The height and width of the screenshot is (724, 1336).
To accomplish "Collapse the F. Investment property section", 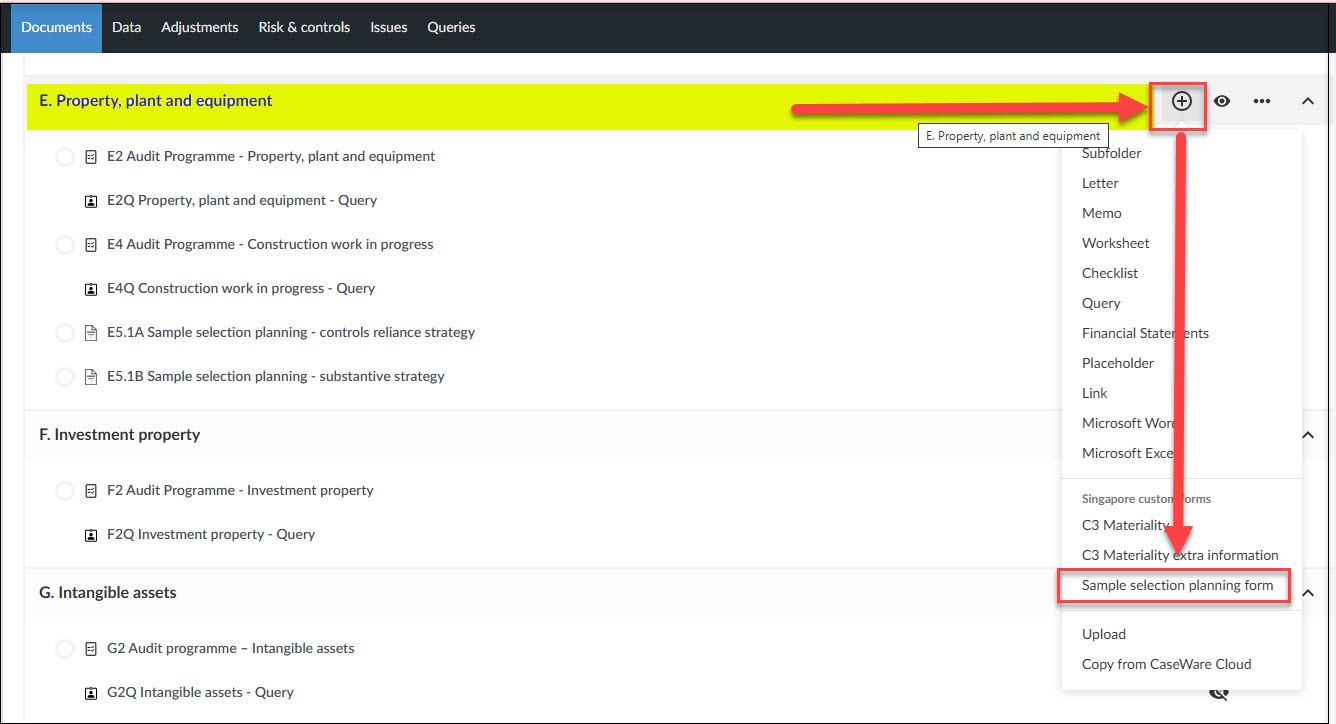I will point(1307,435).
